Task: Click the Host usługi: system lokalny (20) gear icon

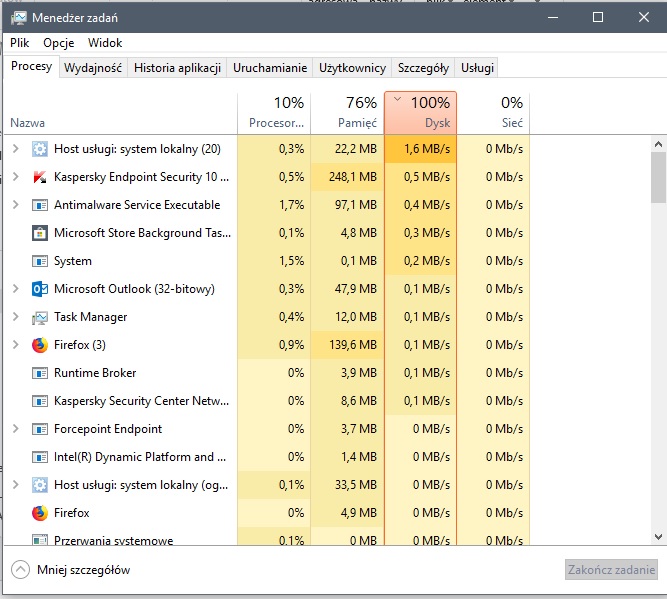Action: [x=40, y=149]
